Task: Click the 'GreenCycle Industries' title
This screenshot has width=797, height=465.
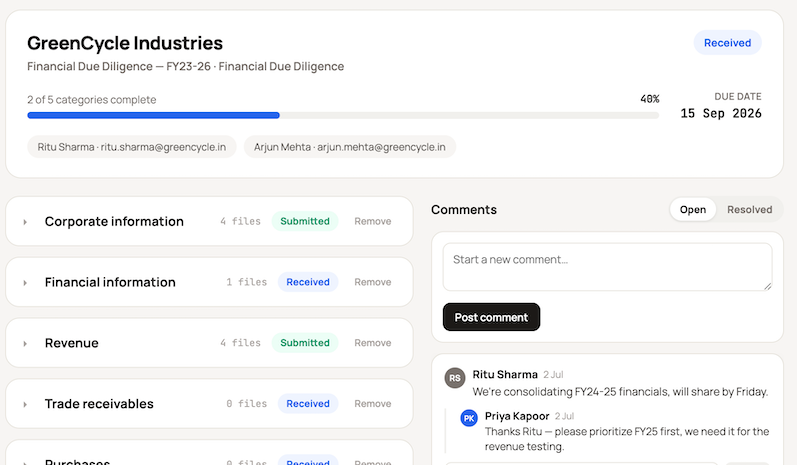Action: coord(125,43)
